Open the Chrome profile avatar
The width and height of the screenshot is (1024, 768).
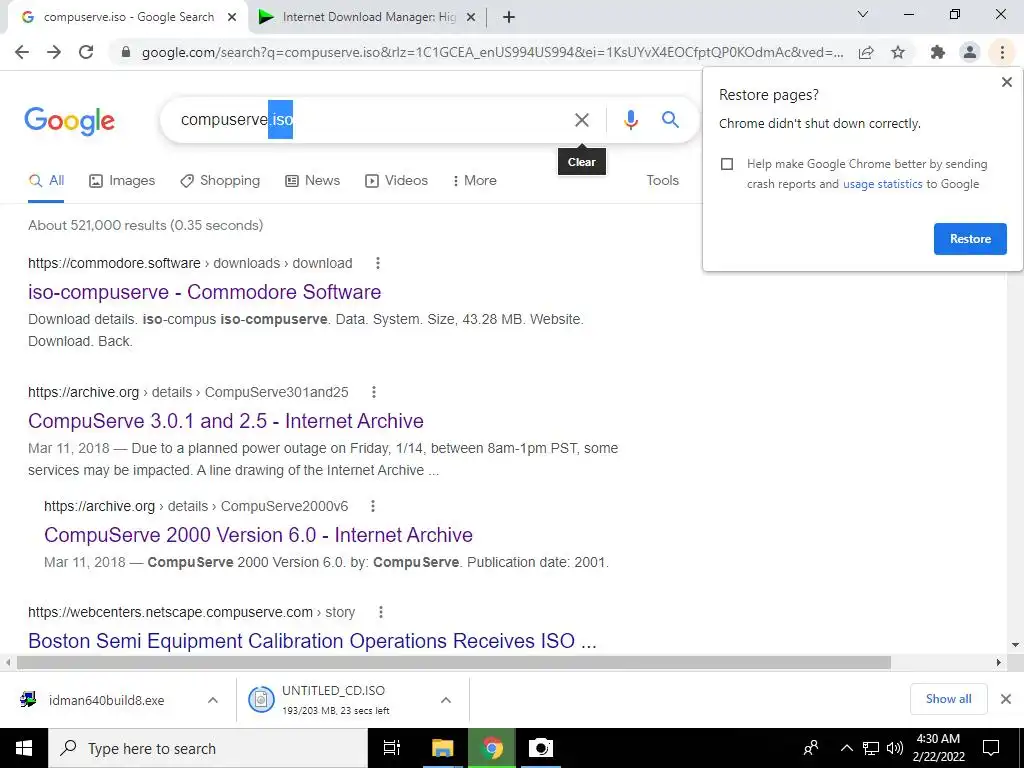coord(970,52)
